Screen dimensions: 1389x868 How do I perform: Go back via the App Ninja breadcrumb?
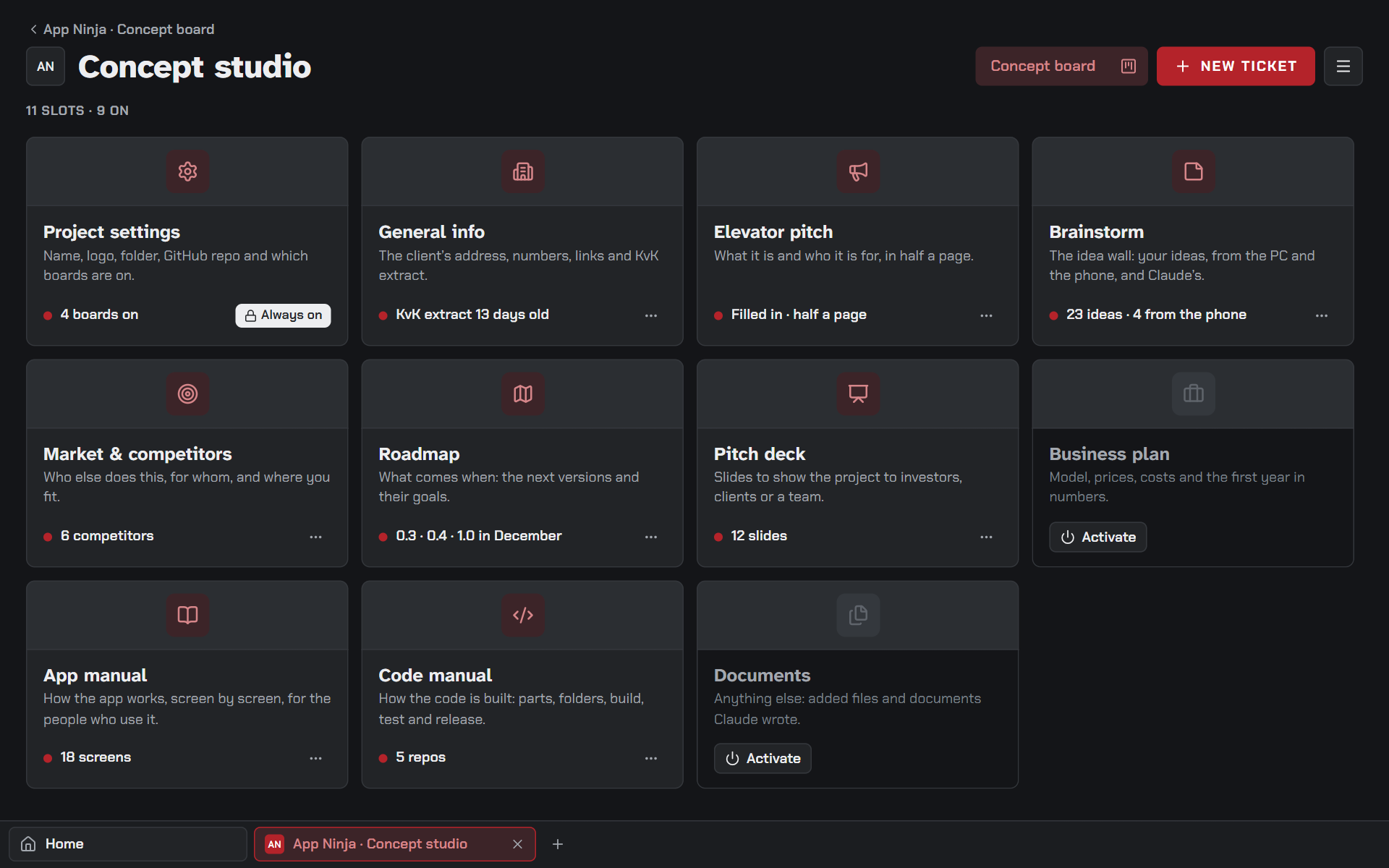coord(122,29)
